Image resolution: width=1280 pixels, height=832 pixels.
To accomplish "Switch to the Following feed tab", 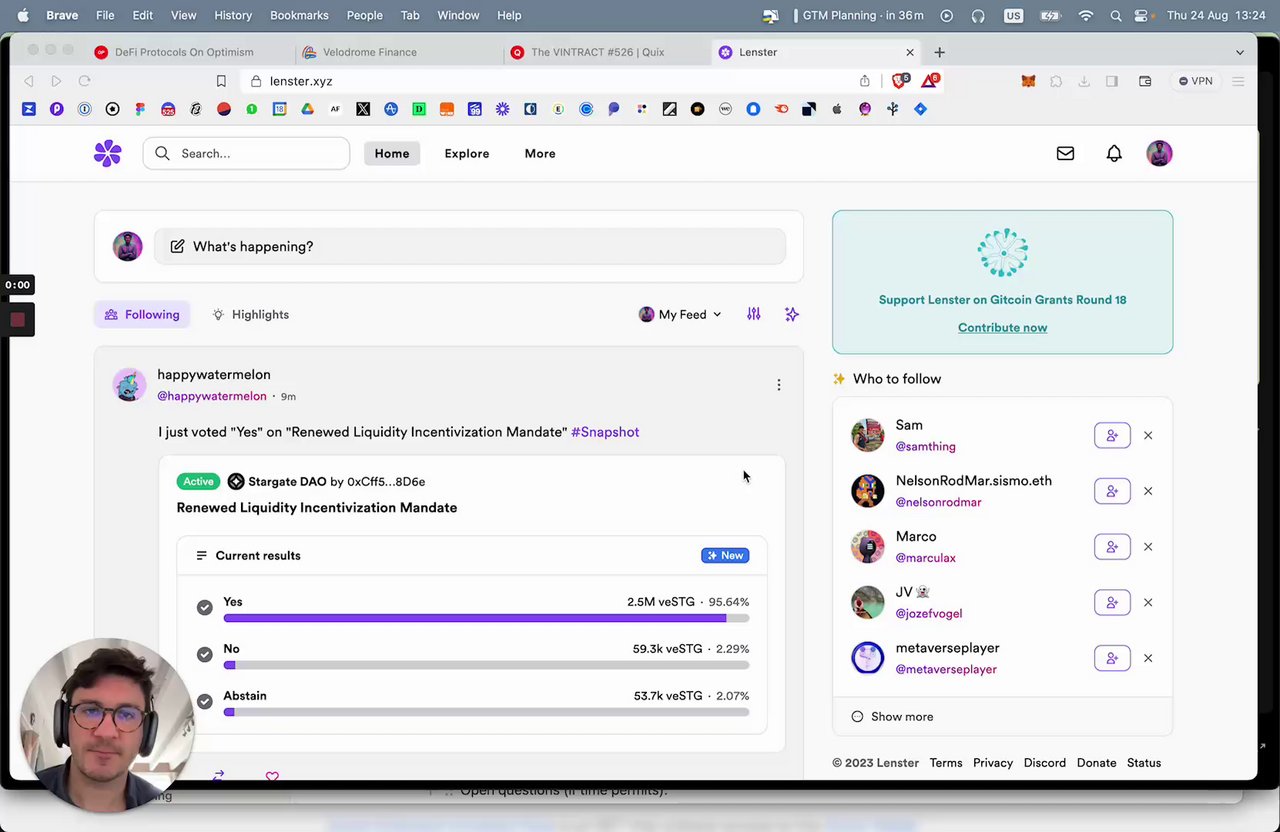I will point(143,314).
